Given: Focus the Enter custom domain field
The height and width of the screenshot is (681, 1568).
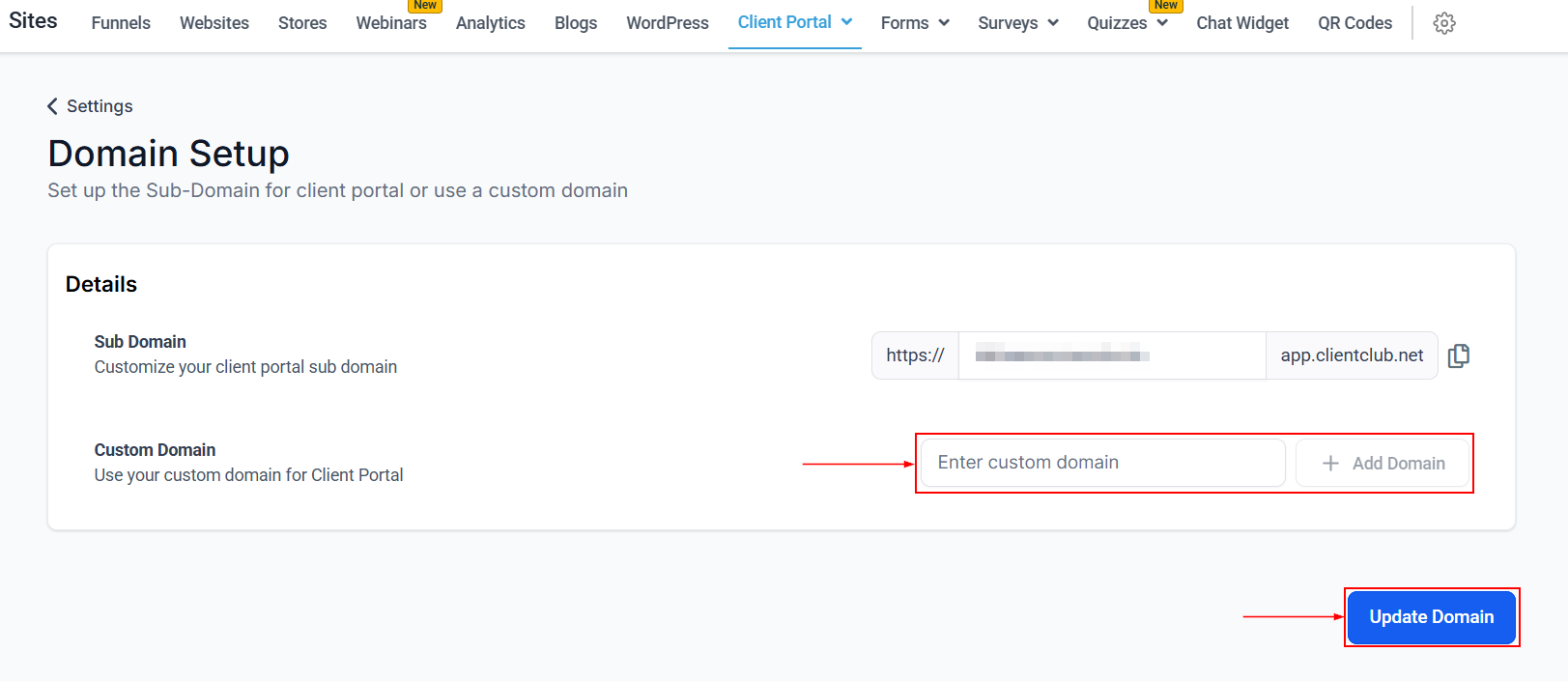Looking at the screenshot, I should [1102, 463].
